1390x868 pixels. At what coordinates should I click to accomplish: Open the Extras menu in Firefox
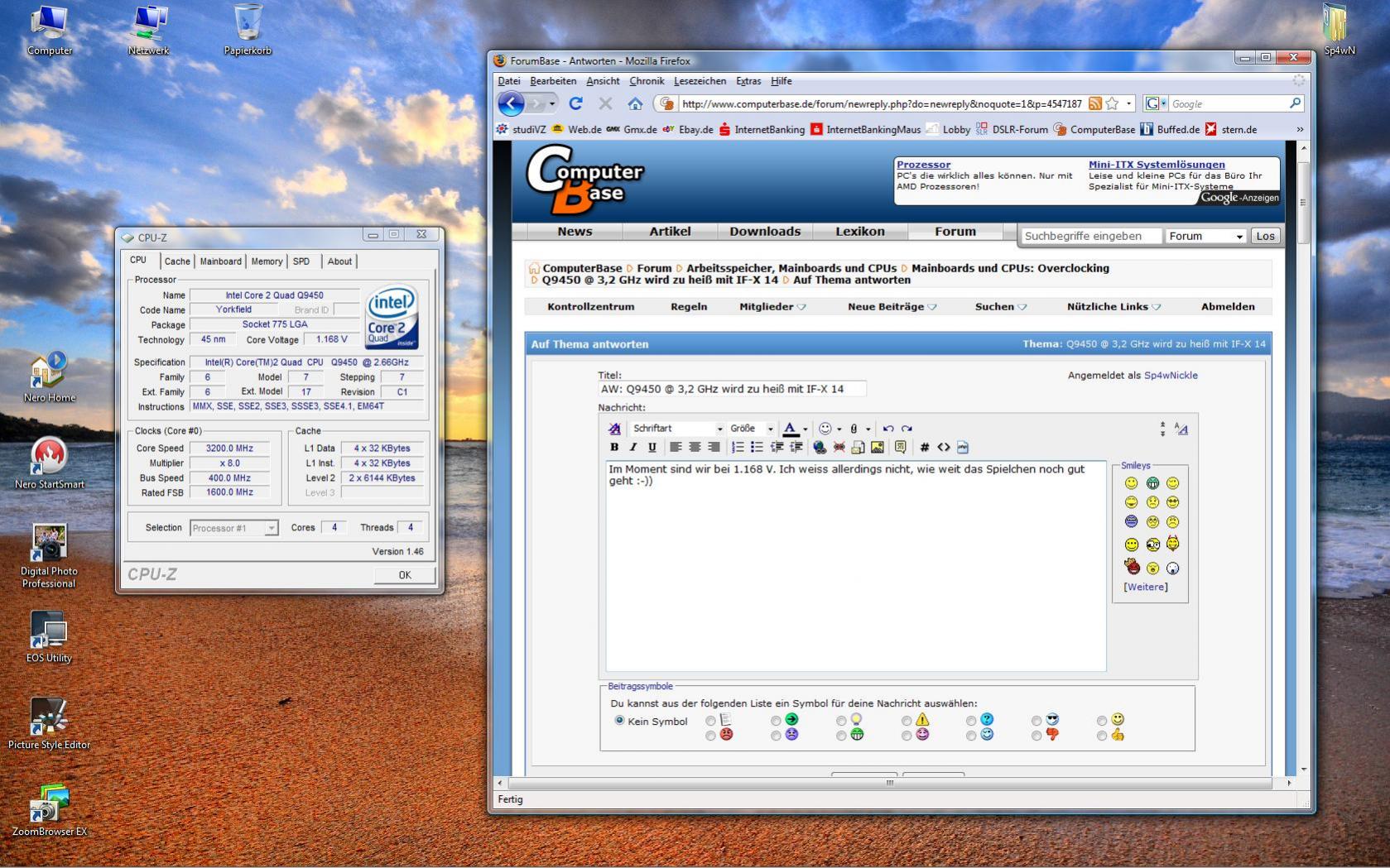[748, 81]
